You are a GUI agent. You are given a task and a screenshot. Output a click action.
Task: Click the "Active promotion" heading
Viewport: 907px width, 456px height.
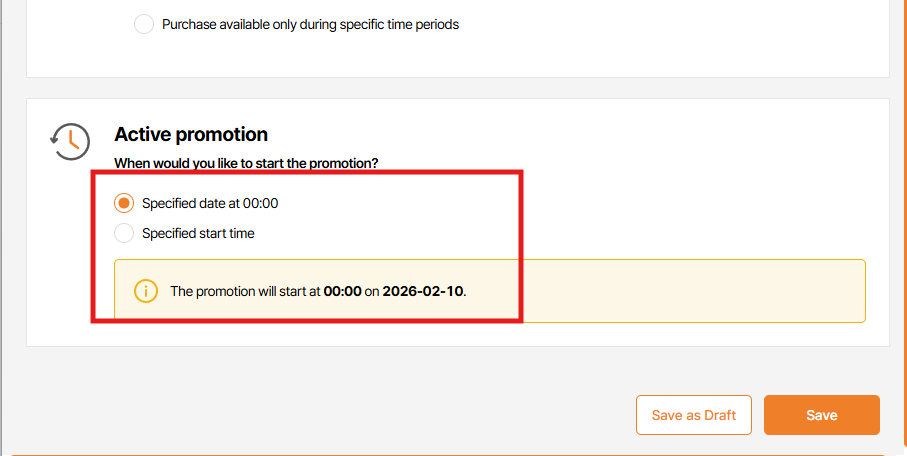191,134
